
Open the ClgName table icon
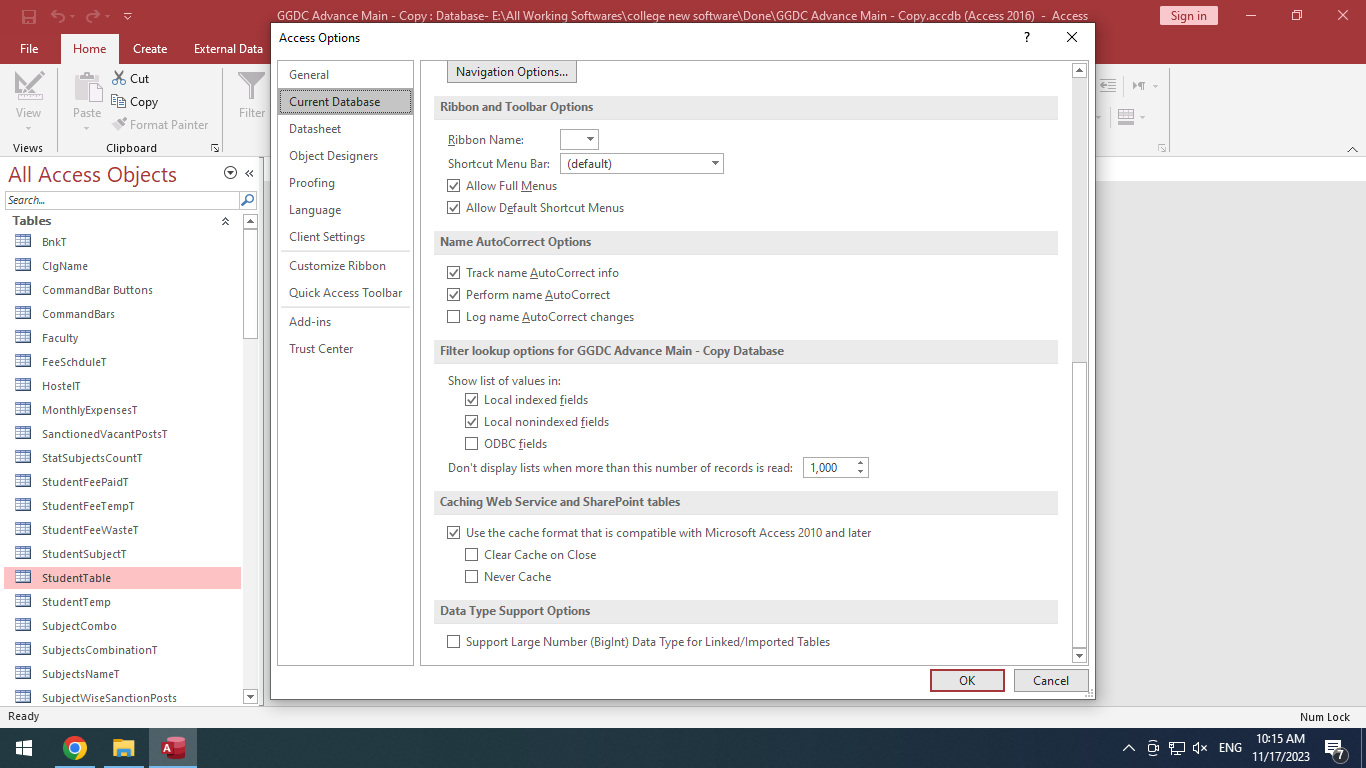click(23, 265)
